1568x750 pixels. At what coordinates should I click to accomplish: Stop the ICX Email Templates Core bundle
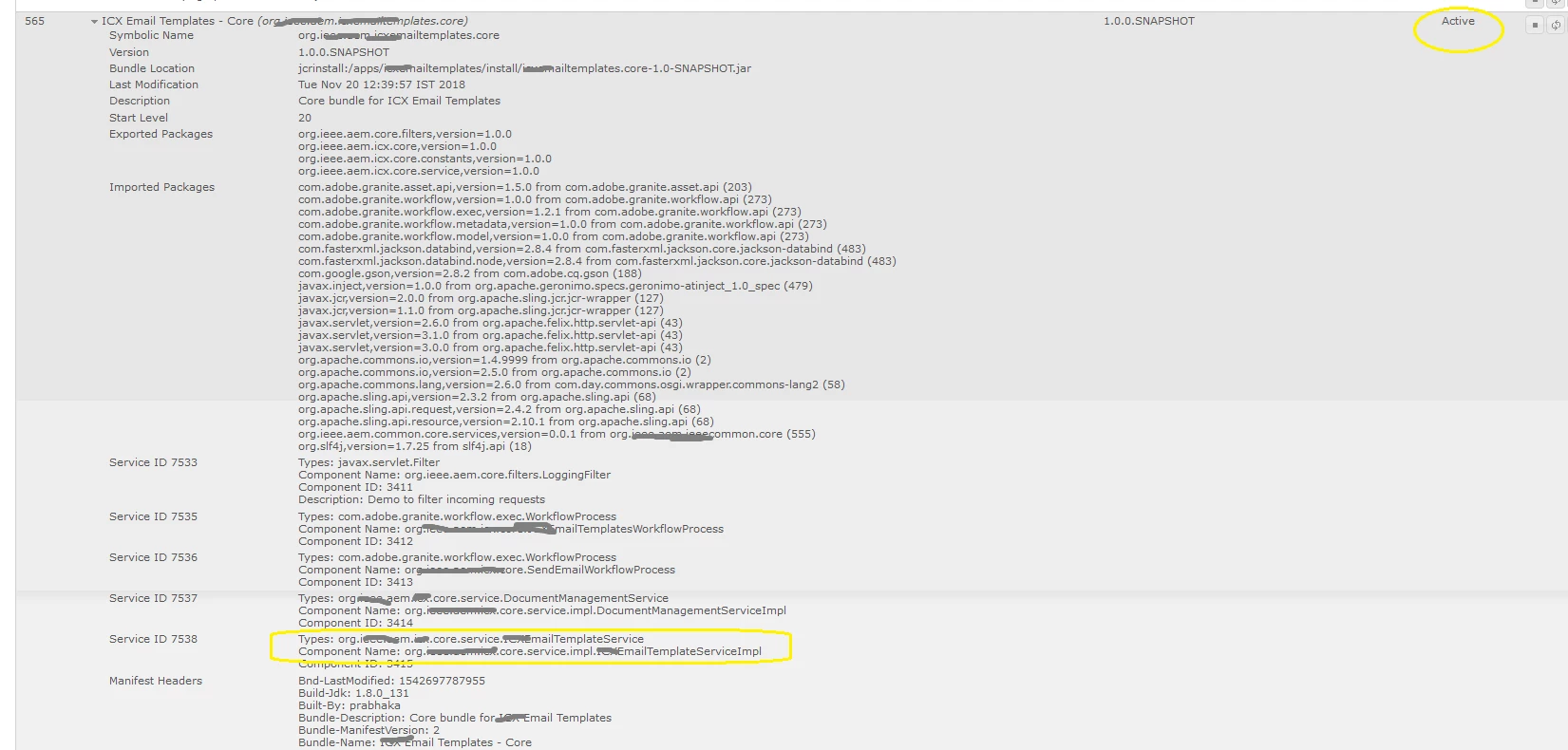pyautogui.click(x=1535, y=25)
